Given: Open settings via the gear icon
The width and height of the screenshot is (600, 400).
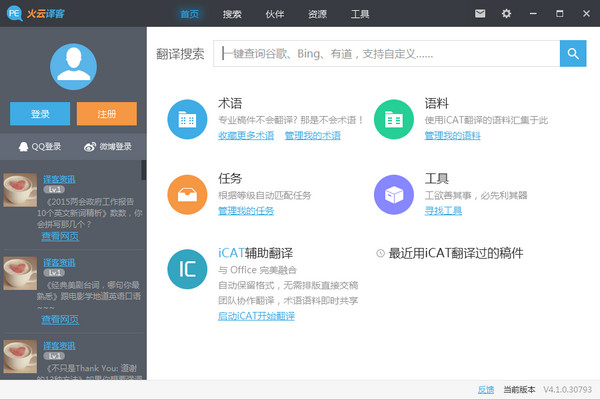Looking at the screenshot, I should click(506, 14).
